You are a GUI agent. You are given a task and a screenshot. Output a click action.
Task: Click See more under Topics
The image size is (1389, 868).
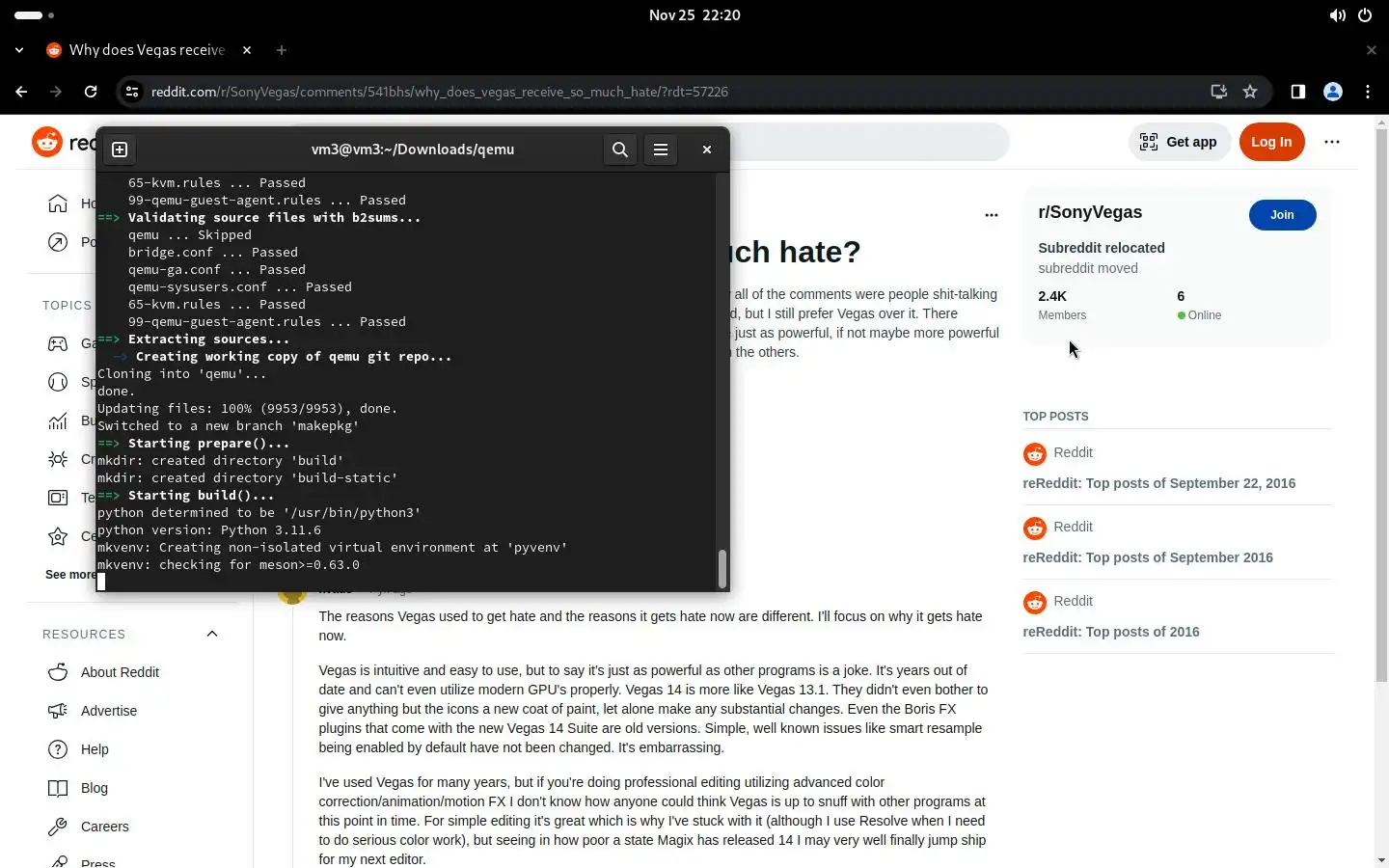coord(69,575)
